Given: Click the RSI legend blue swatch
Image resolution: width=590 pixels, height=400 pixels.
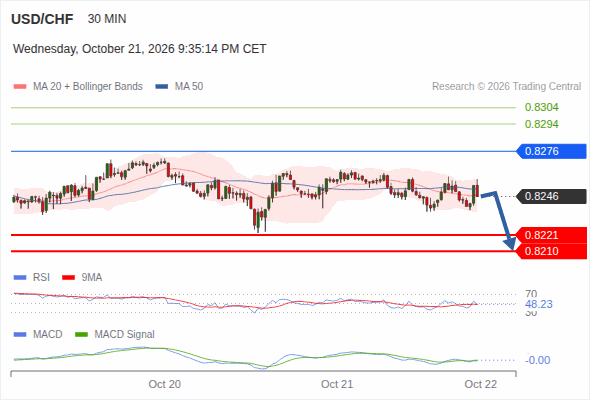Looking at the screenshot, I should [x=20, y=278].
